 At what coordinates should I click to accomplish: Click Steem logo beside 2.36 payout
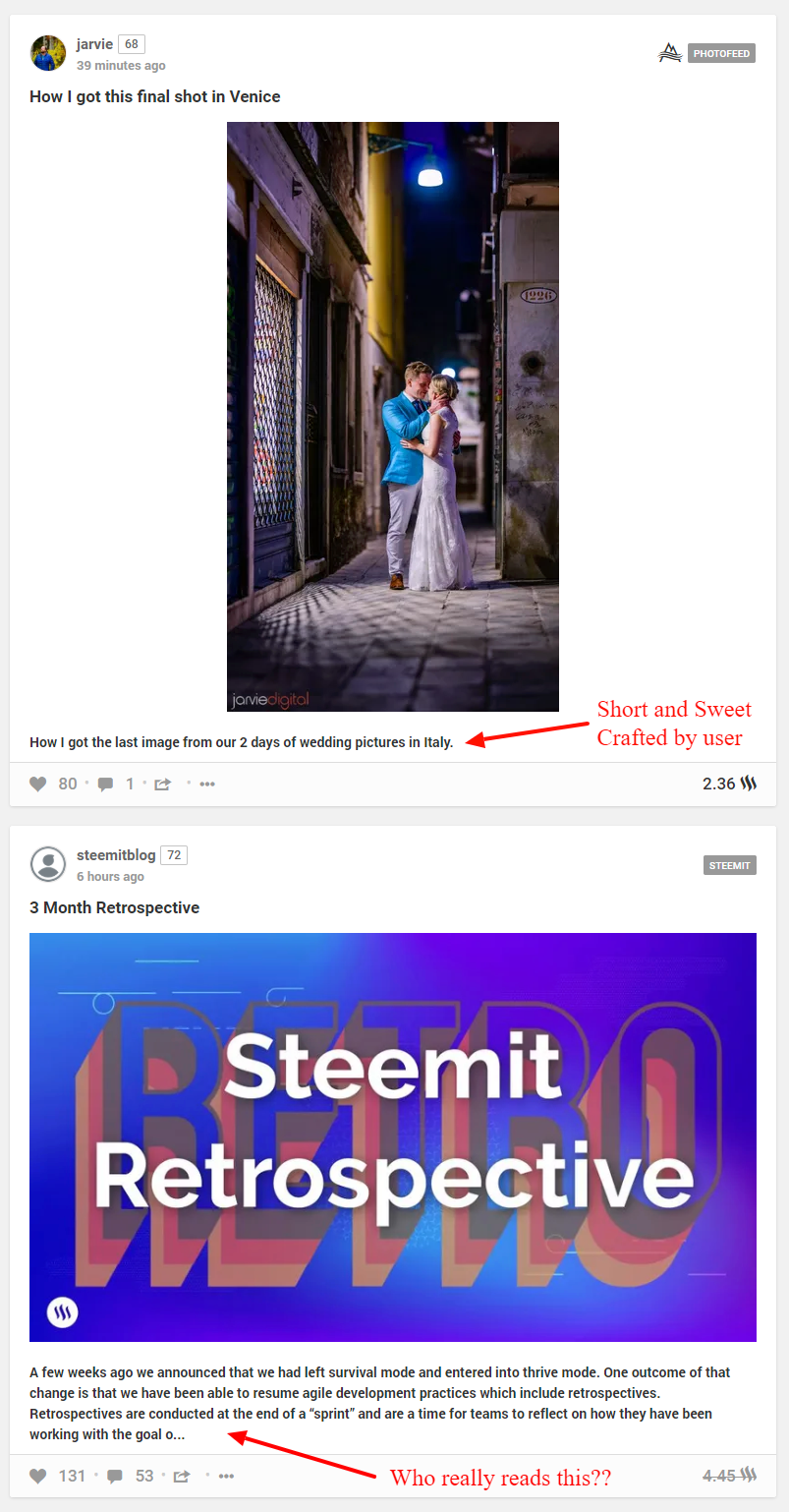point(749,784)
